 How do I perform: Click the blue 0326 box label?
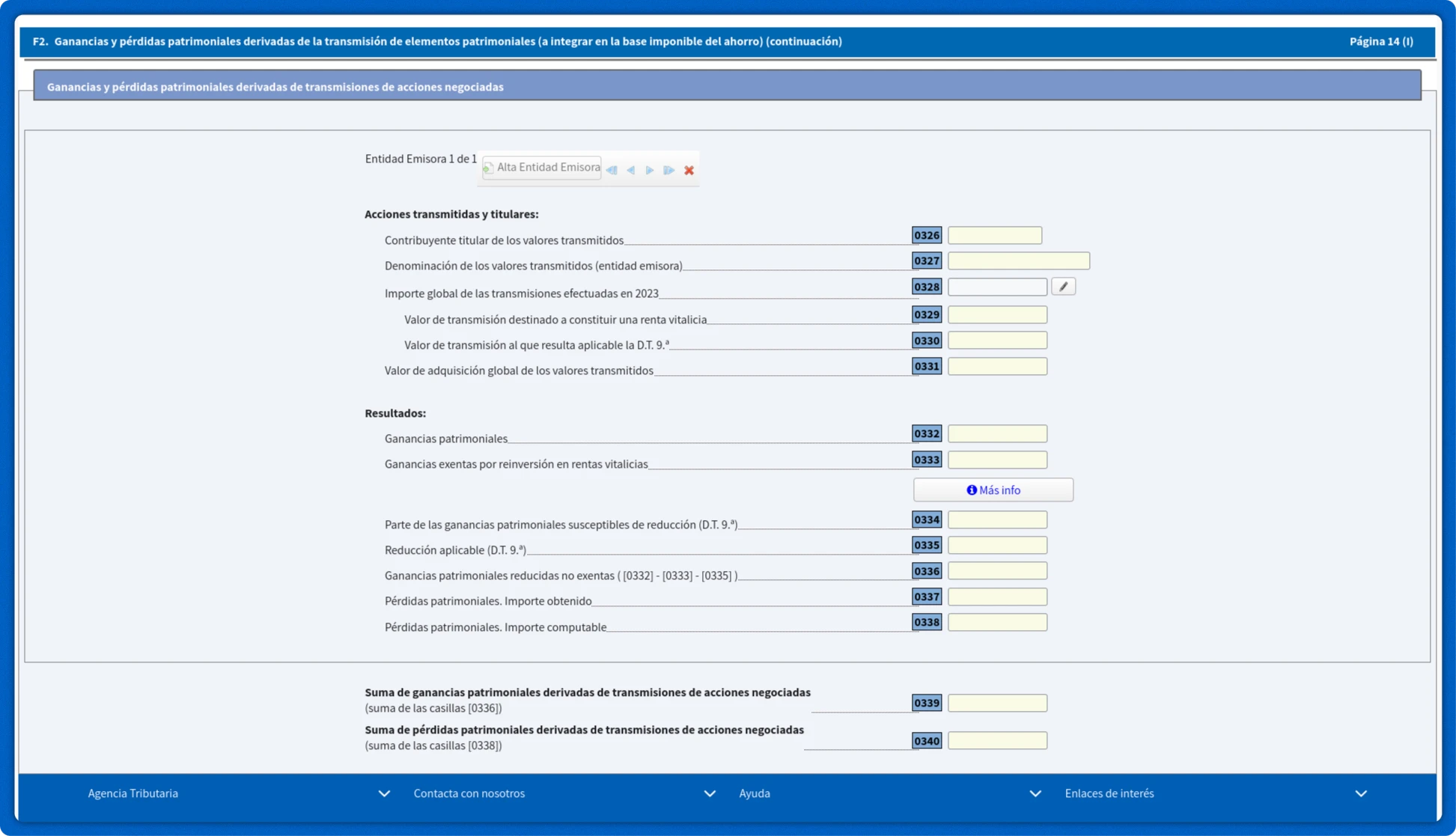click(x=926, y=236)
